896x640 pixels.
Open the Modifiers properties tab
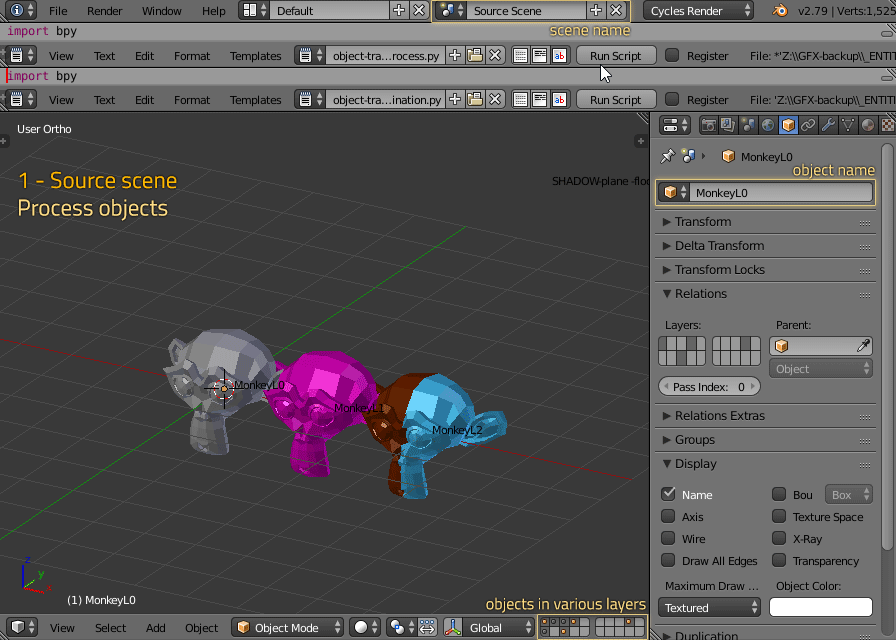[828, 125]
